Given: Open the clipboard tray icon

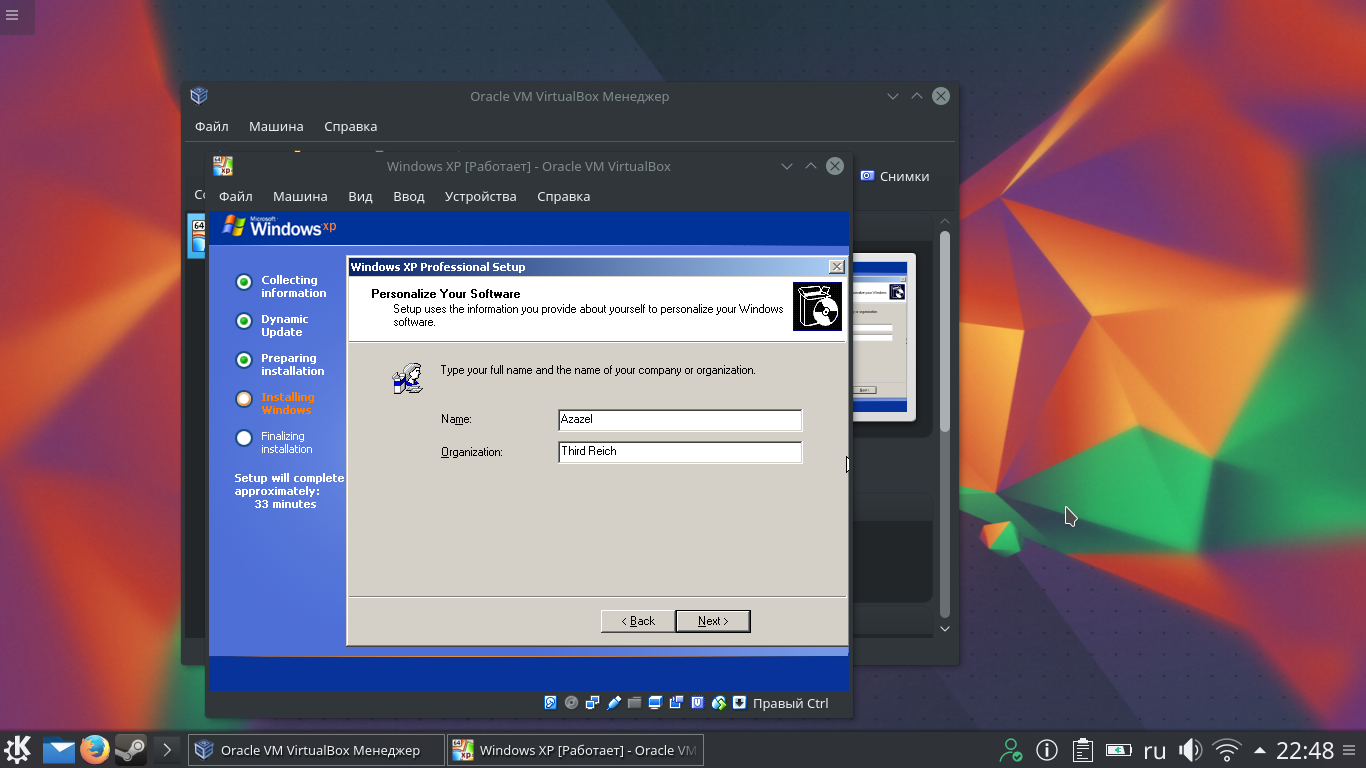Looking at the screenshot, I should pos(1081,749).
